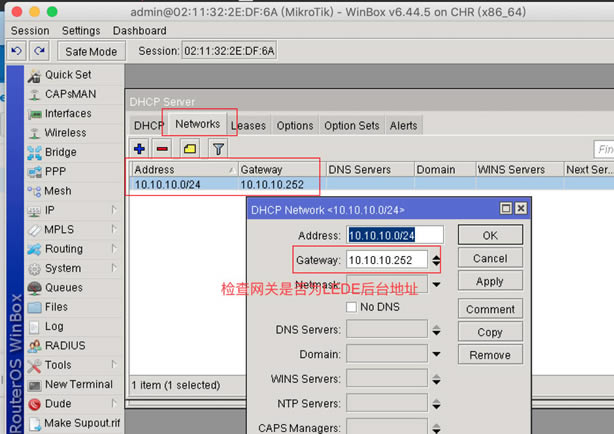The height and width of the screenshot is (434, 614).
Task: Expand the NTP Servers field arrow
Action: click(436, 404)
